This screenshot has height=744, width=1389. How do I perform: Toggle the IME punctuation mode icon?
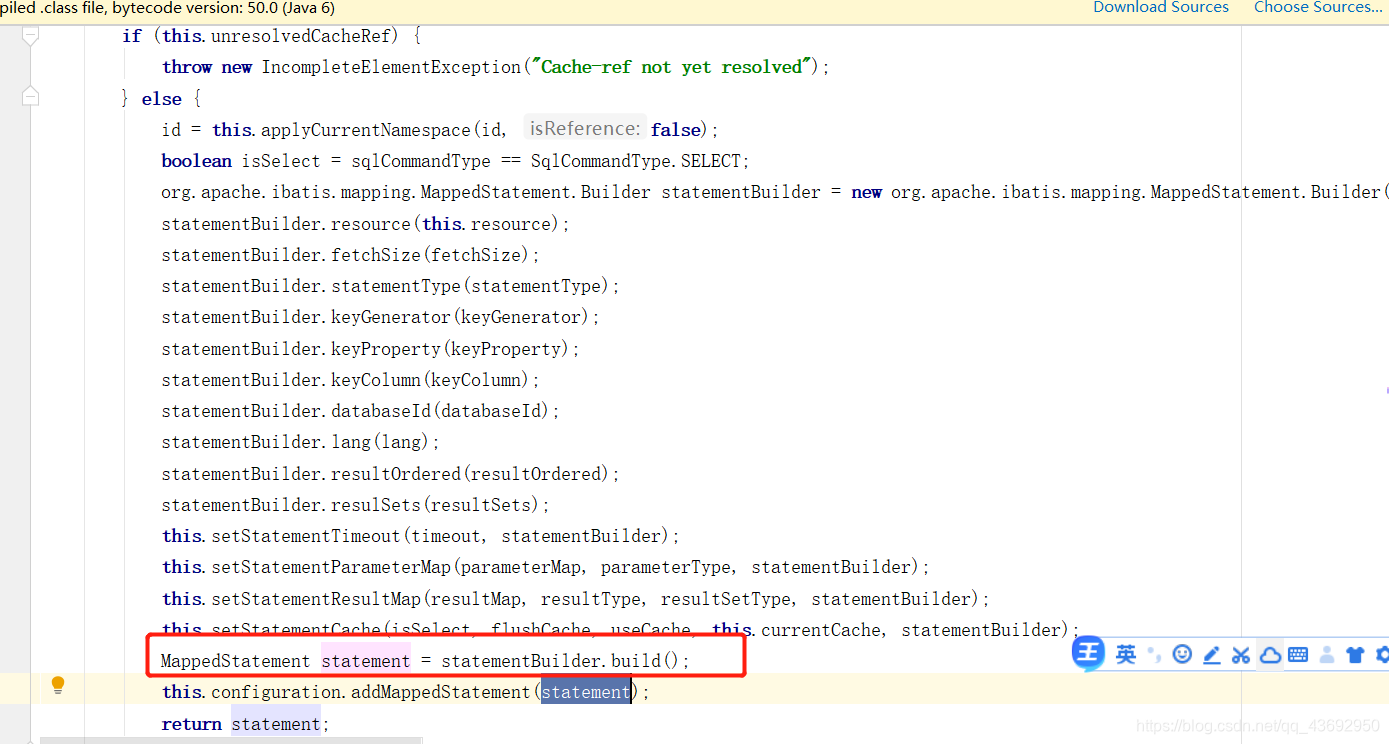1154,656
